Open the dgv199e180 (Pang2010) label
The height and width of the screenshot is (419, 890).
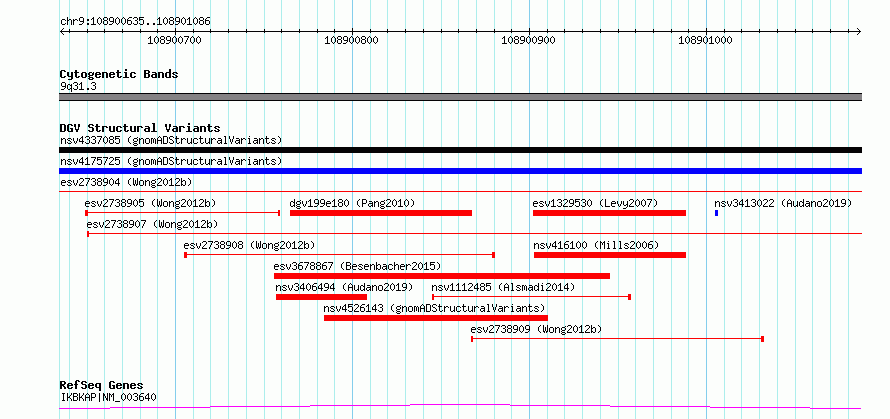pos(352,203)
